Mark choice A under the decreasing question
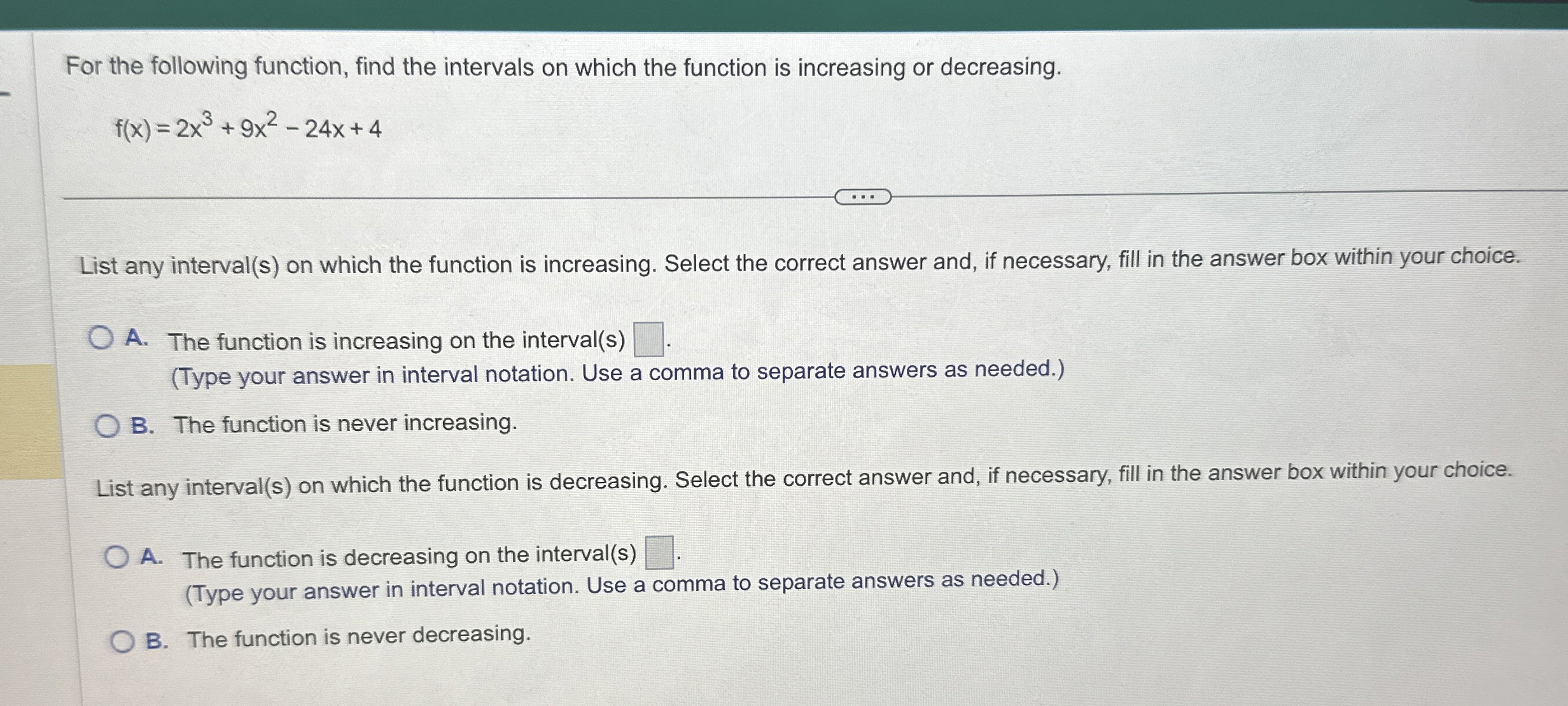This screenshot has height=706, width=1568. [x=118, y=555]
